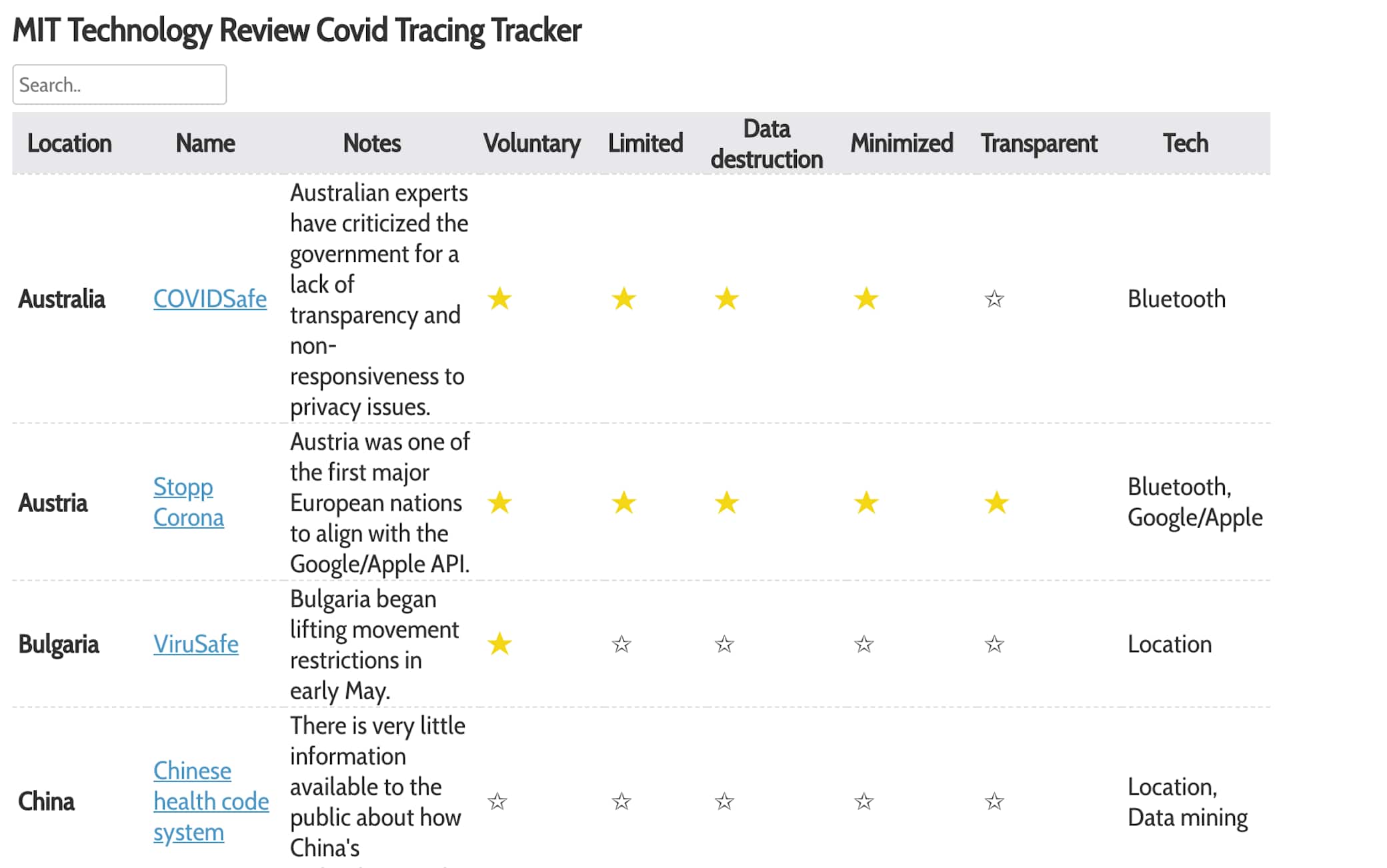Screen dimensions: 1387x868
Task: Sort by the Voluntary column header
Action: pyautogui.click(x=531, y=143)
